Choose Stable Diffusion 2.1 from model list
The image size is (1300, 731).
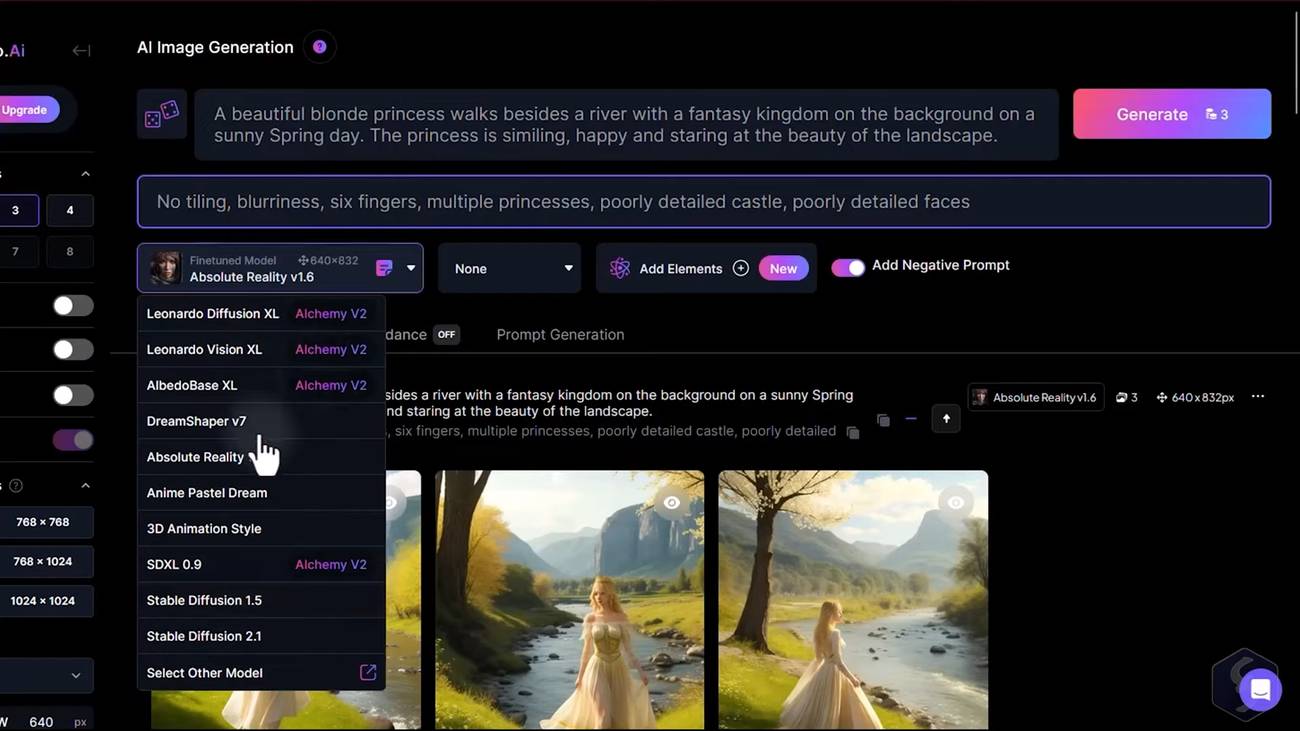pyautogui.click(x=261, y=637)
